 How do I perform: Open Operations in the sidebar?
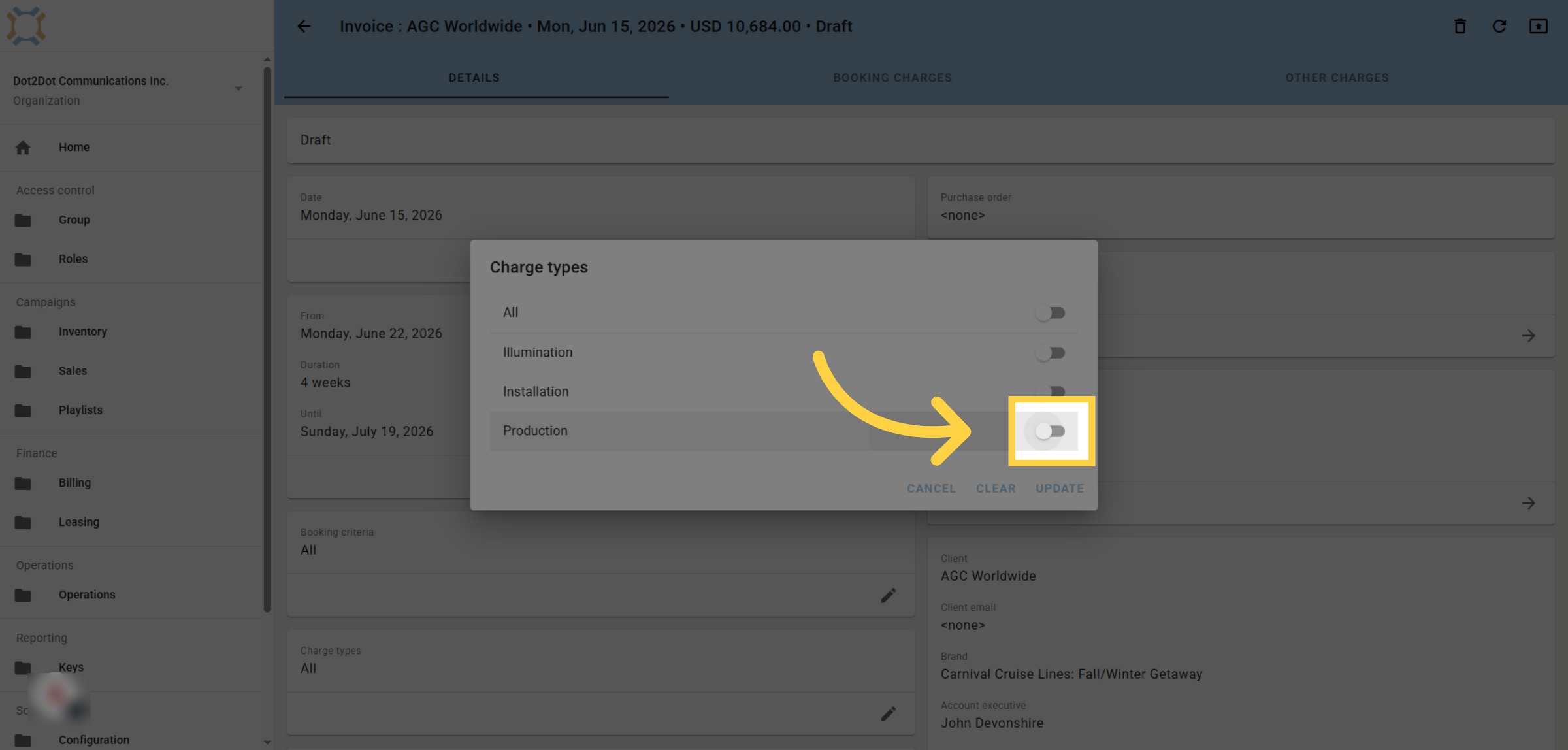[87, 595]
